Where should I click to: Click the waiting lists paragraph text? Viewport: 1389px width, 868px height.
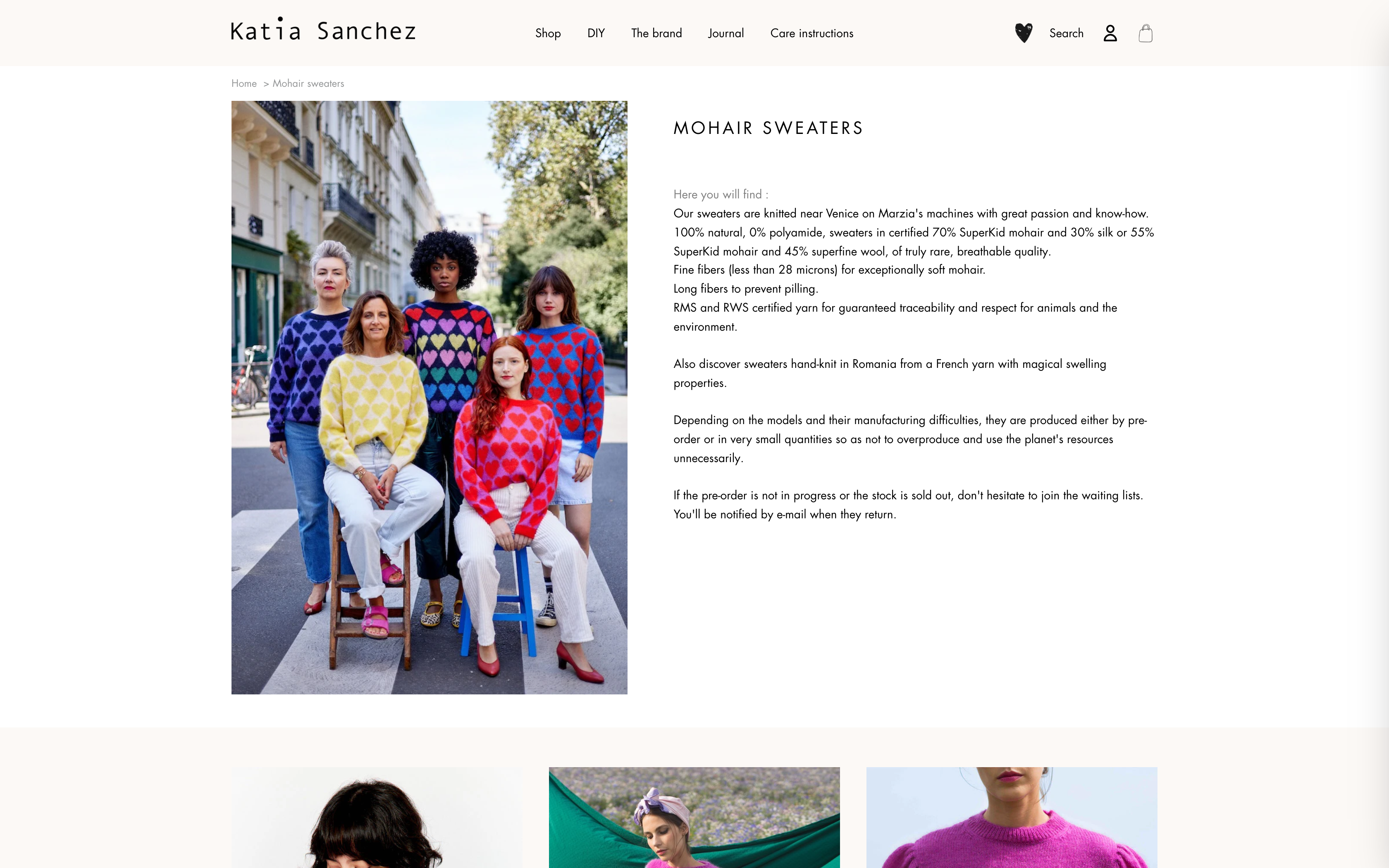(908, 505)
